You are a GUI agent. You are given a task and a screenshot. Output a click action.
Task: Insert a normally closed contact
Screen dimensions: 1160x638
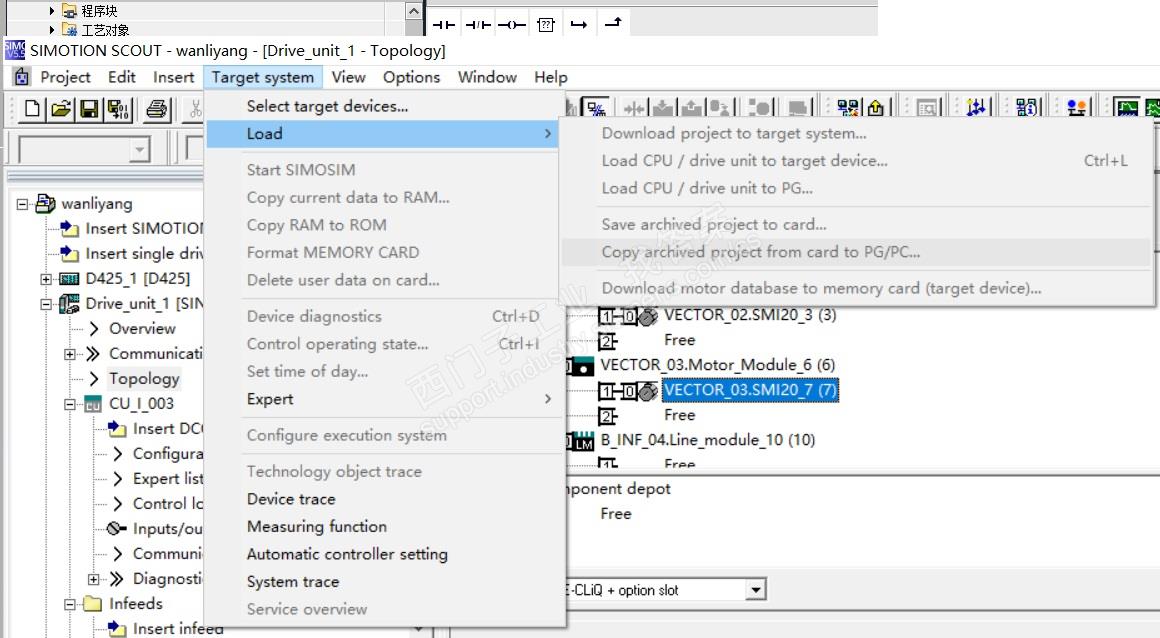pos(478,24)
